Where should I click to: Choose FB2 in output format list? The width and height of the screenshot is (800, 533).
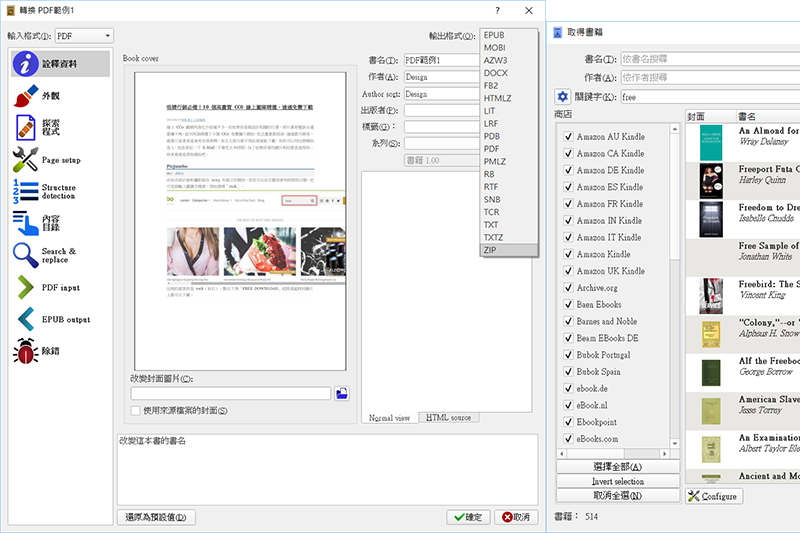pyautogui.click(x=509, y=86)
